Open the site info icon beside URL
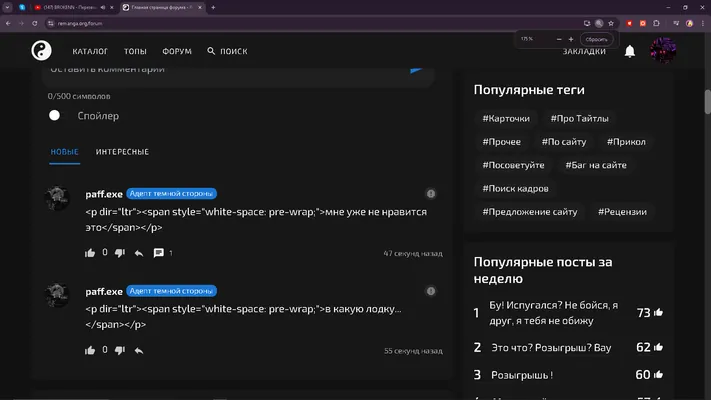Viewport: 711px width, 400px height. (50, 23)
